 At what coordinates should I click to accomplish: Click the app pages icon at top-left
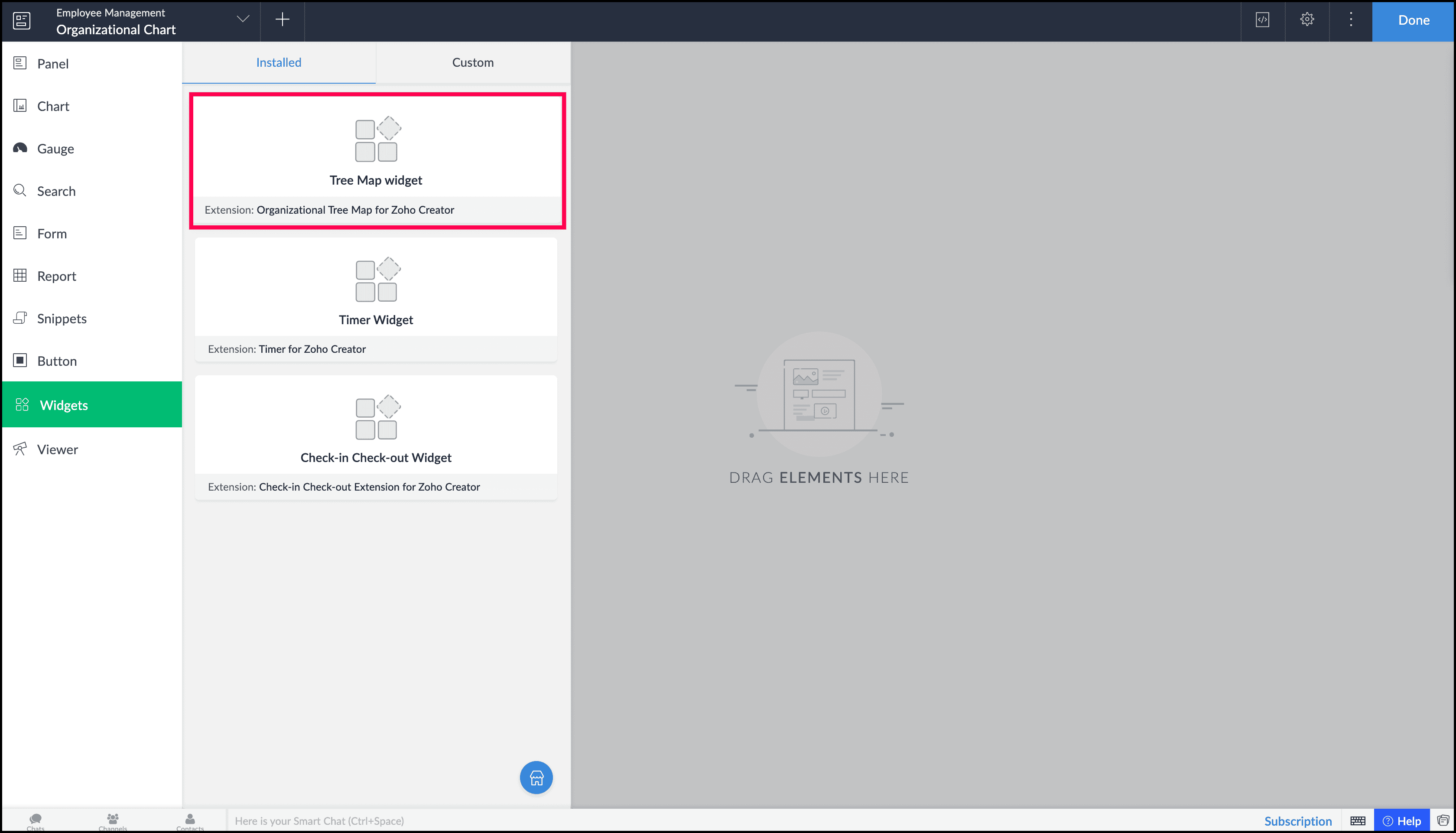pos(22,21)
